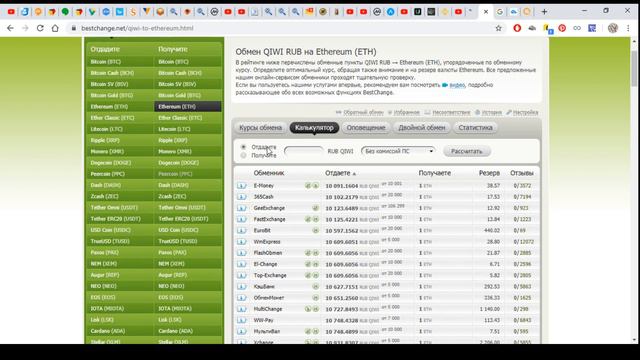Switch to Двойной обмен tab
Screen dimensions: 640x360
click(422, 128)
